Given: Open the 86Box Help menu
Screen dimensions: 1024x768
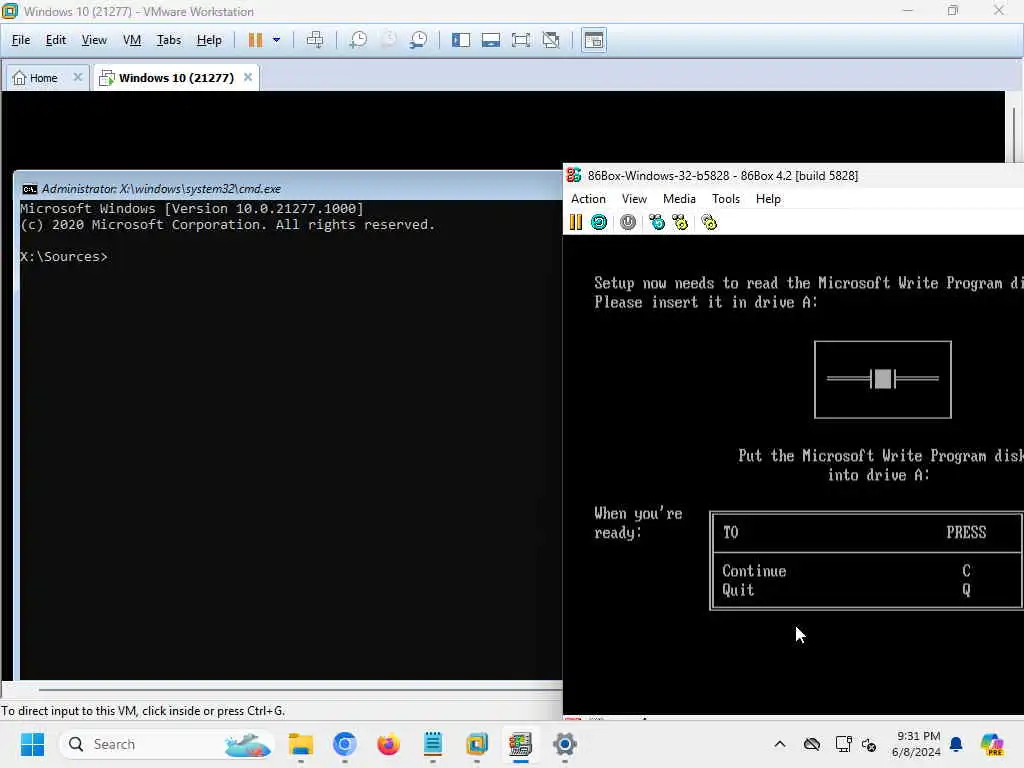Looking at the screenshot, I should [768, 199].
